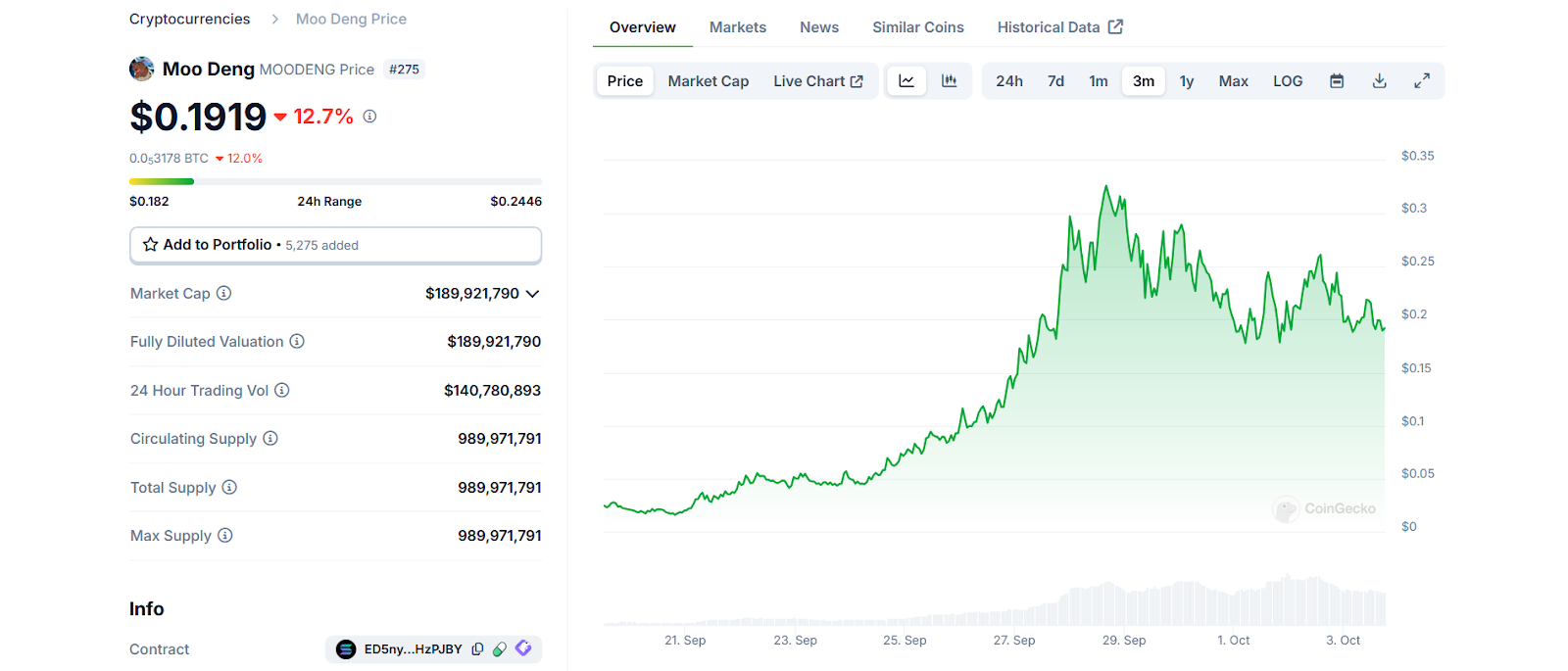Click the 24h Range progress bar
Viewport: 1568px width, 671px height.
click(x=335, y=181)
